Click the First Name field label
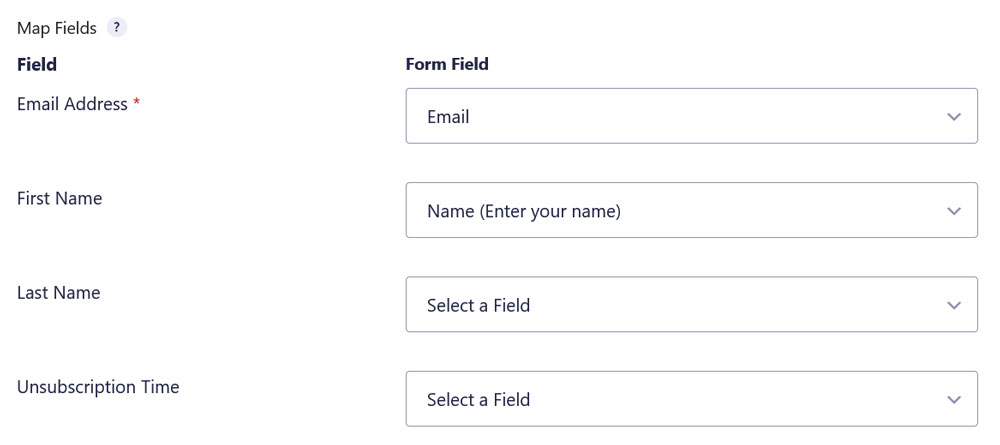This screenshot has height=445, width=1000. [59, 198]
